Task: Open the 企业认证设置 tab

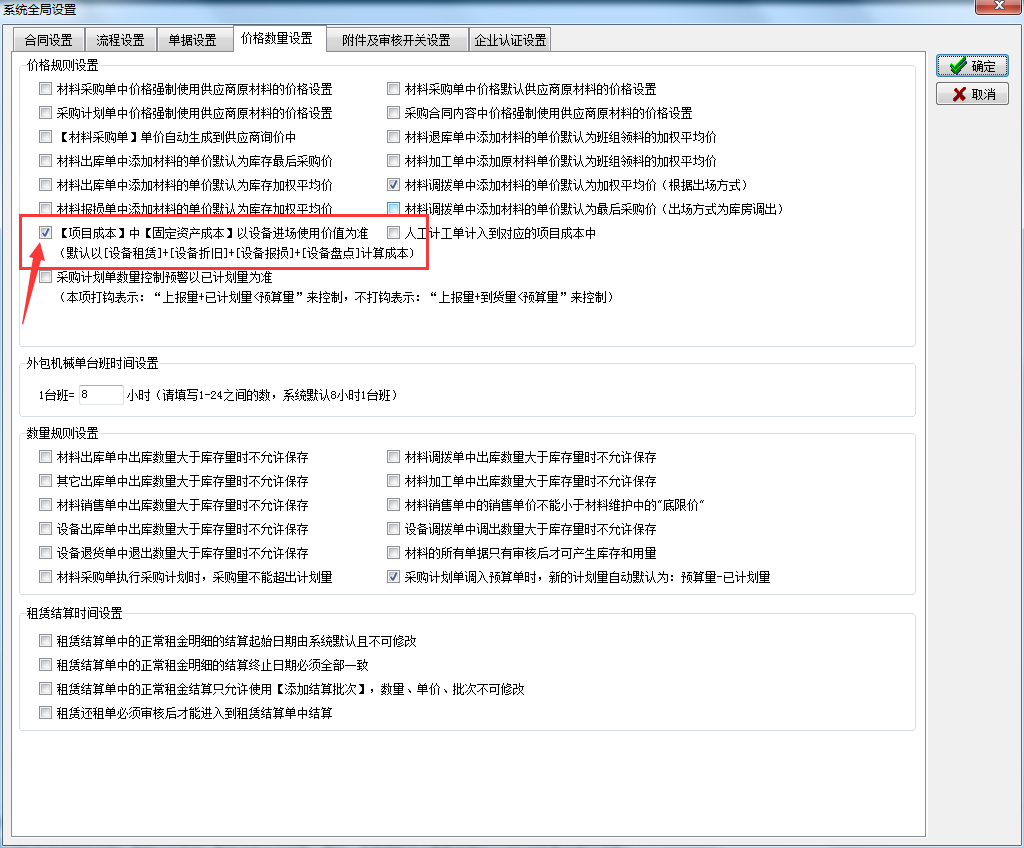Action: [x=510, y=40]
